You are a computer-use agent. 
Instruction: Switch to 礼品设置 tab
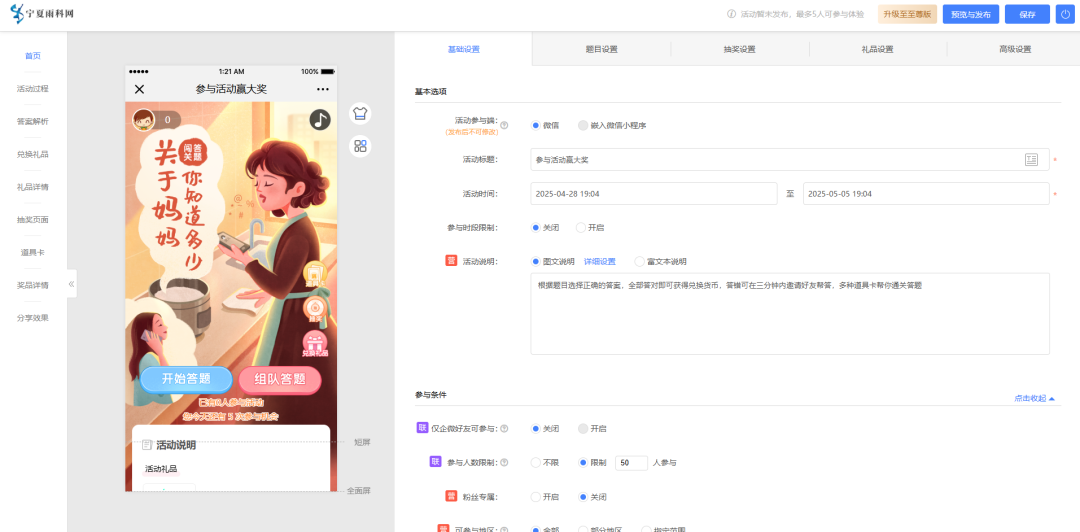pyautogui.click(x=878, y=49)
